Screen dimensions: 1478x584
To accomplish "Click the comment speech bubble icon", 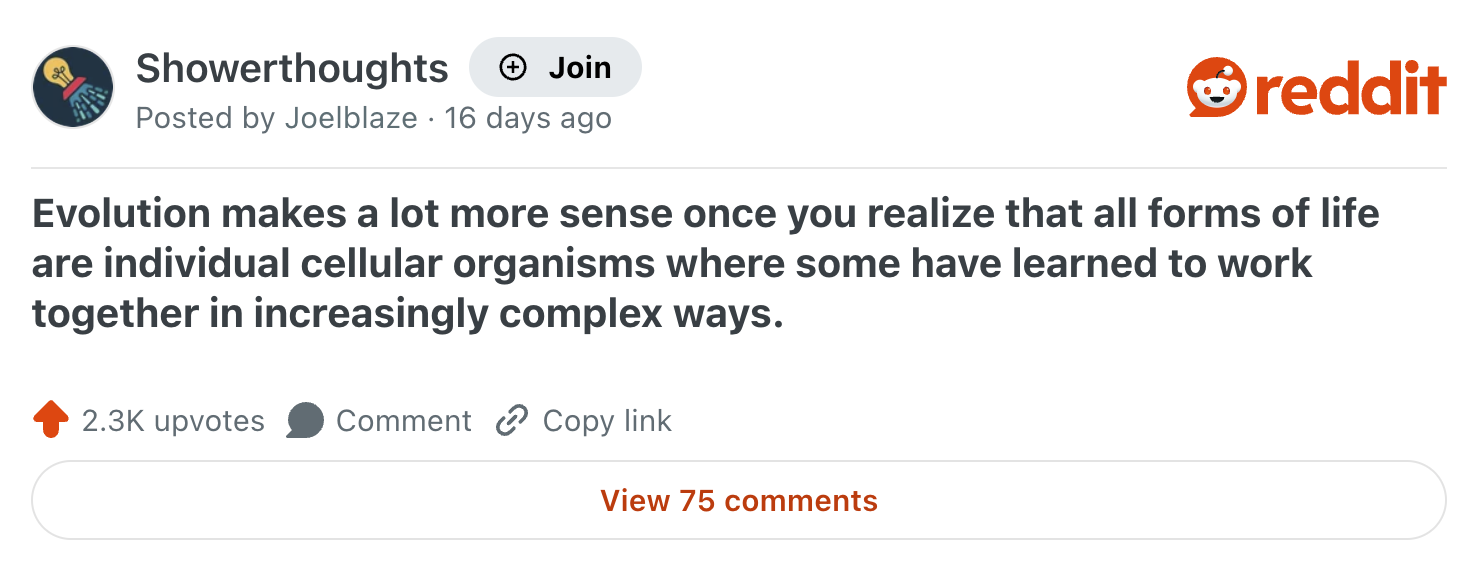I will [305, 421].
